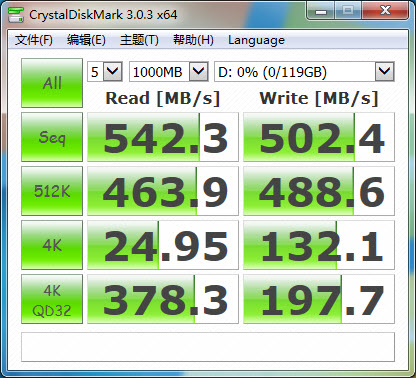
Task: Open the Language menu
Action: [x=256, y=40]
